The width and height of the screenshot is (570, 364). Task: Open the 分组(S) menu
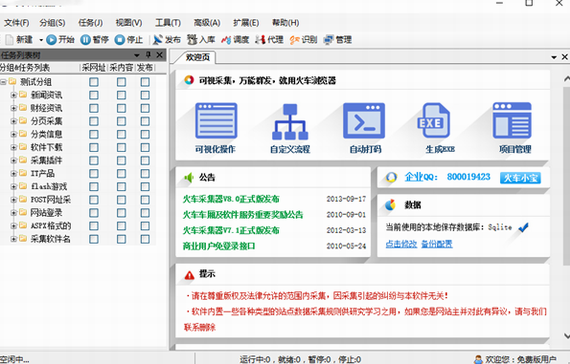(x=52, y=23)
